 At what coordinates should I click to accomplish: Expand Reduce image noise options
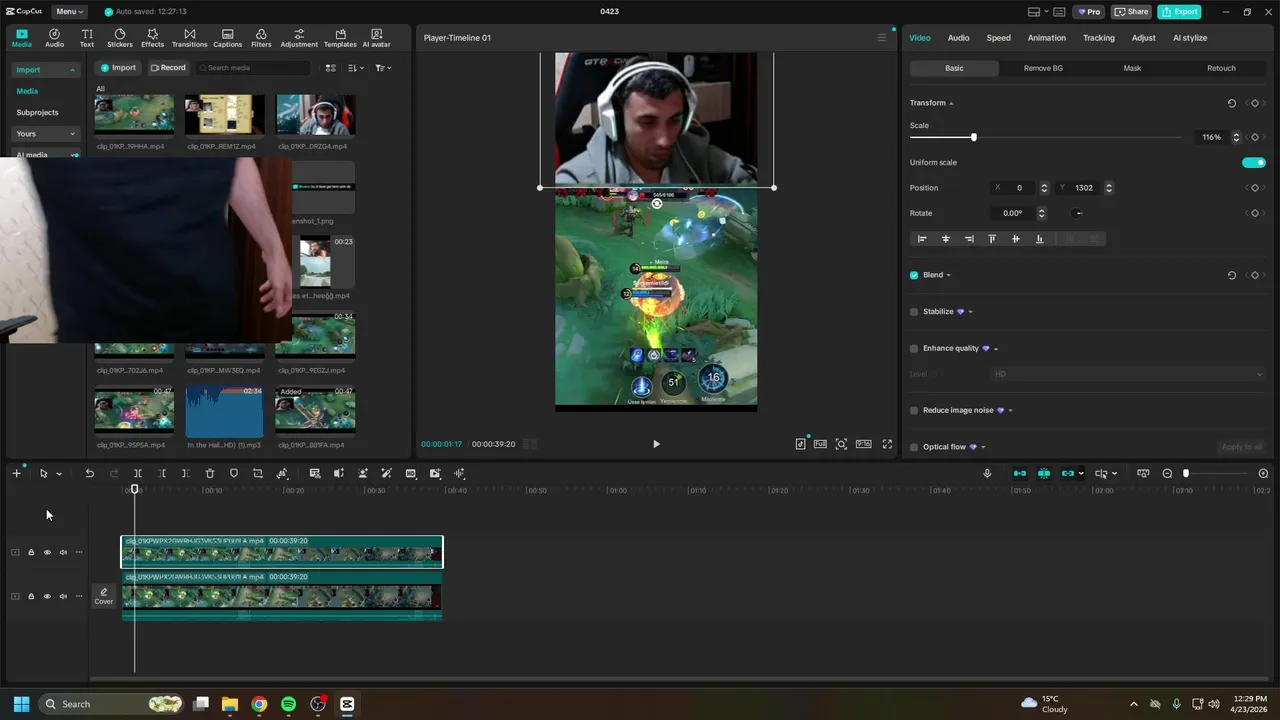coord(1010,411)
